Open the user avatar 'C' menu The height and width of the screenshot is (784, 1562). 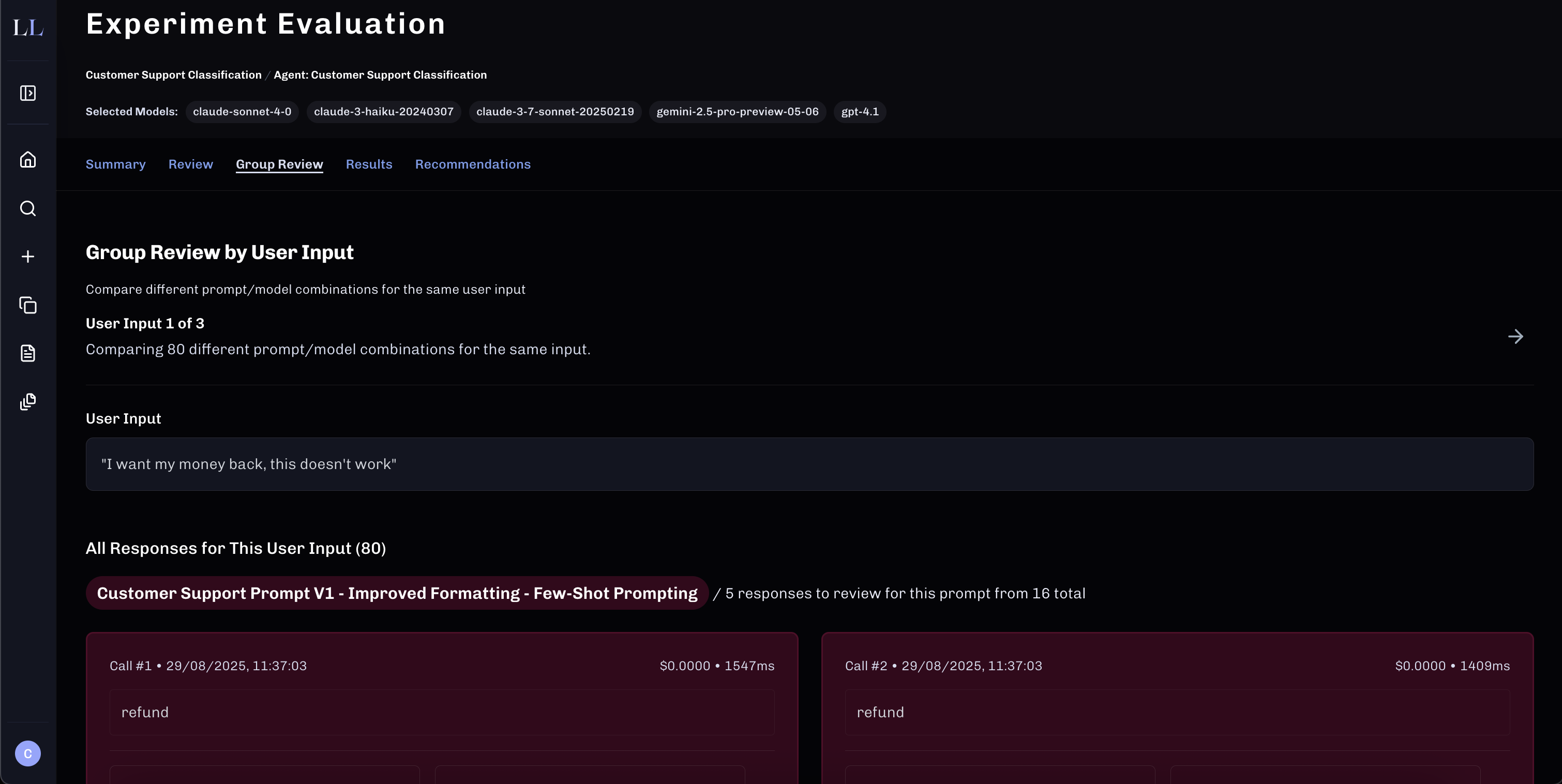coord(28,753)
